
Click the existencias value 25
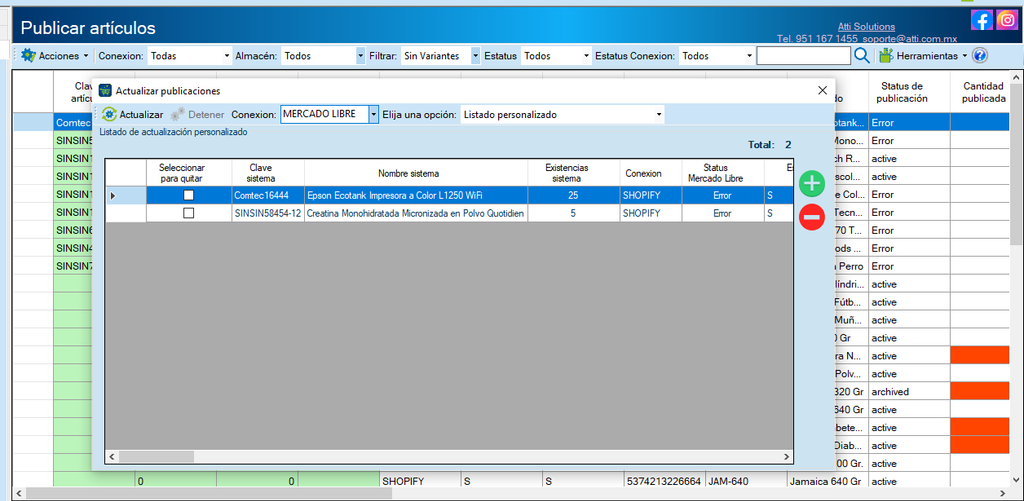573,195
